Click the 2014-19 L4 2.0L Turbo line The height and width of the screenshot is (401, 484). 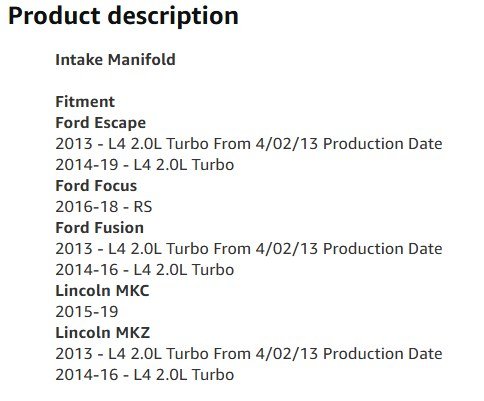pyautogui.click(x=145, y=165)
